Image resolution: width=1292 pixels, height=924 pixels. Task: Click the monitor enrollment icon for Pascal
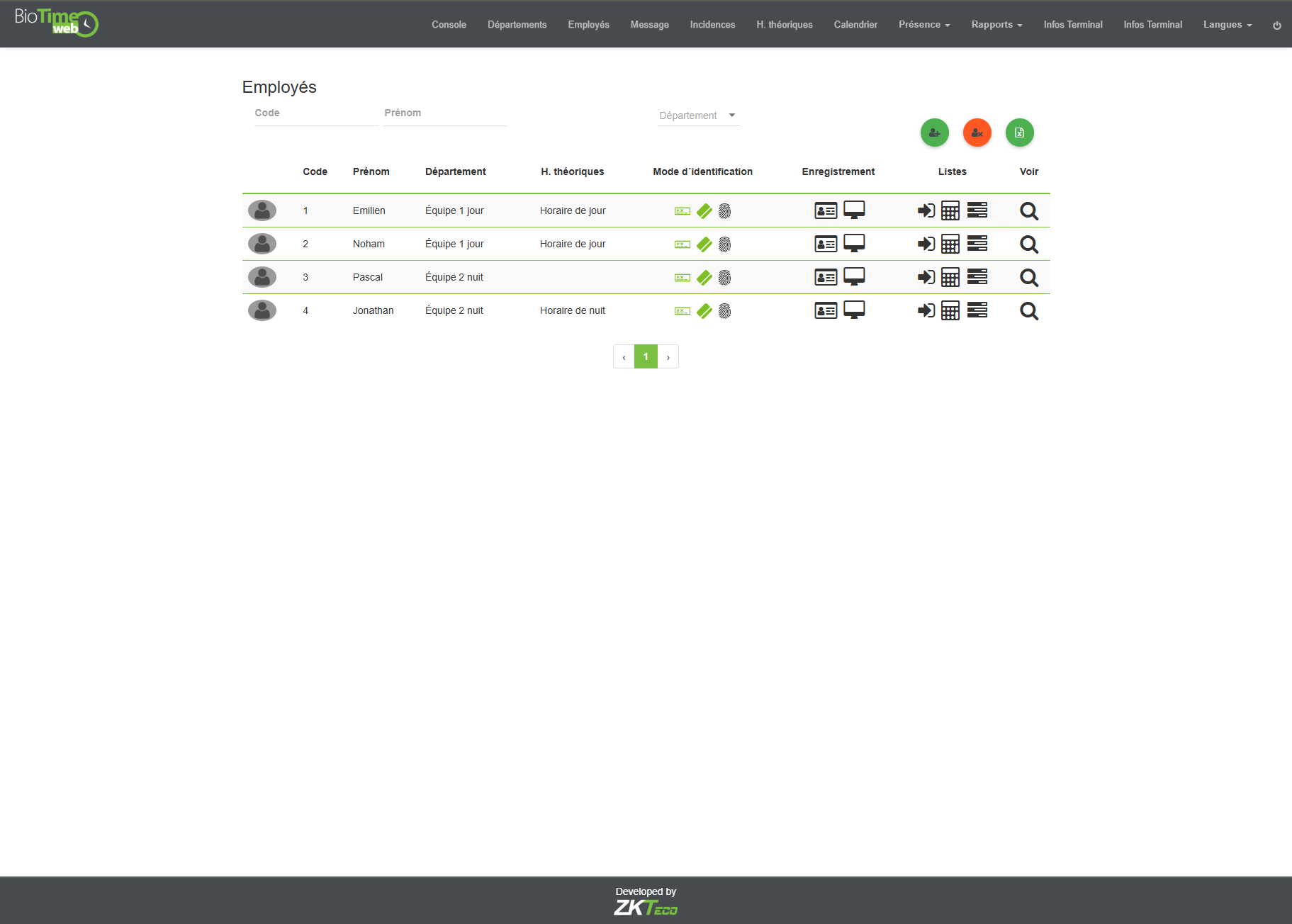[x=855, y=277]
